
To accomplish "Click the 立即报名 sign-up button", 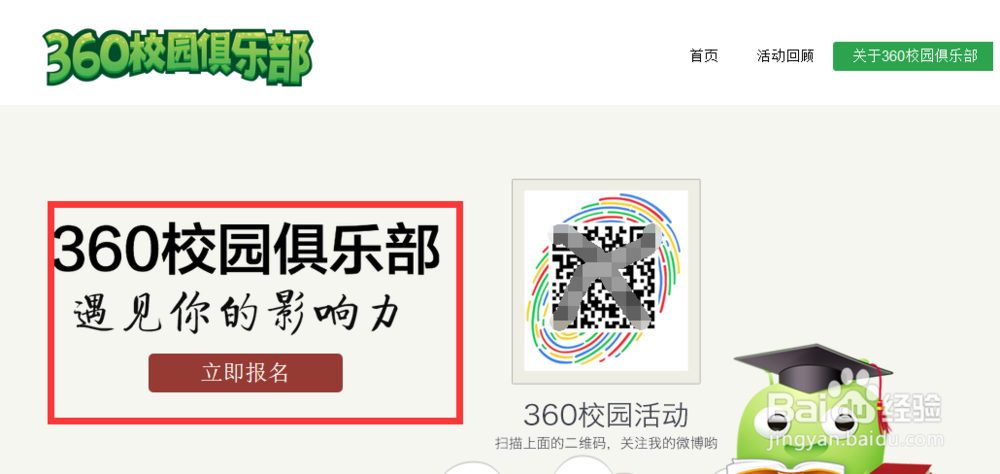I will point(246,373).
